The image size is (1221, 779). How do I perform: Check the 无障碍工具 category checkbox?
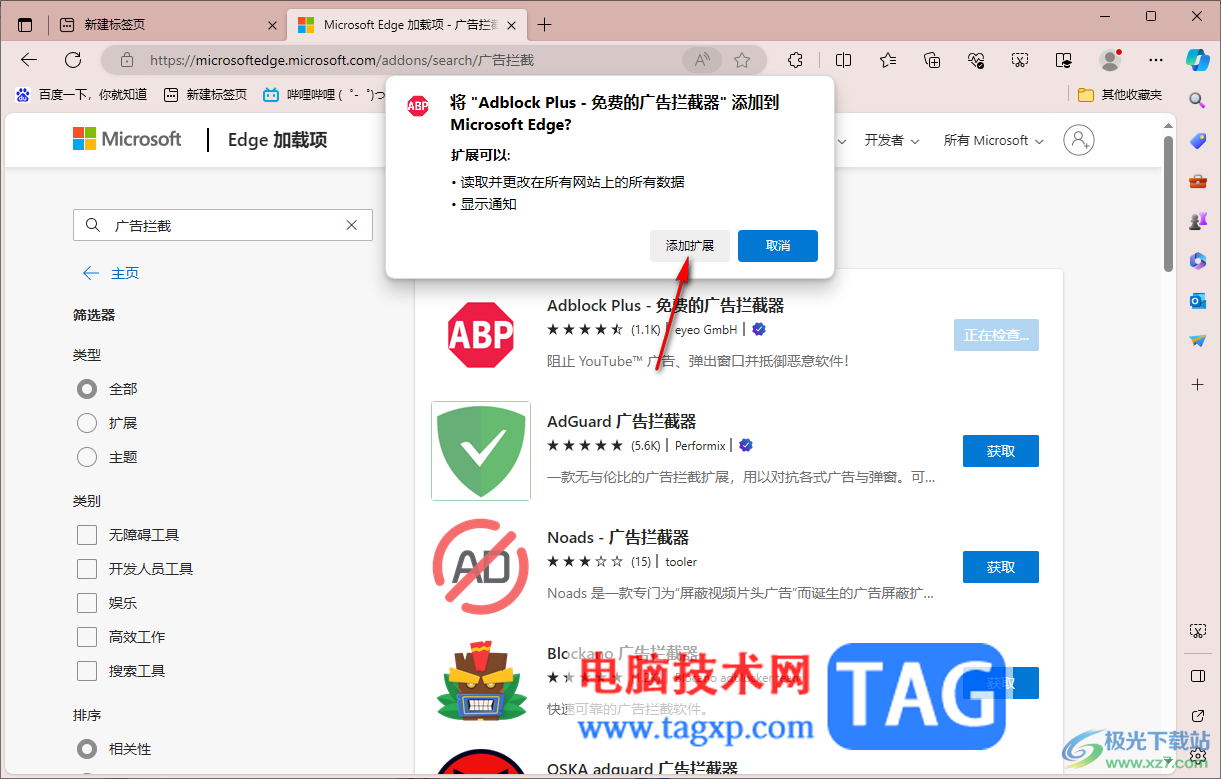(x=87, y=535)
